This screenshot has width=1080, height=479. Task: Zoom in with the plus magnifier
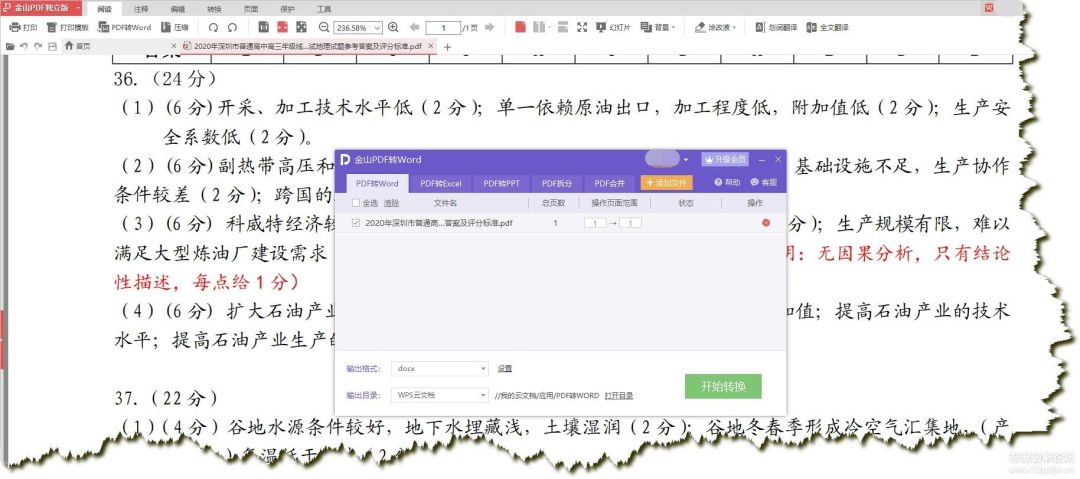click(393, 28)
